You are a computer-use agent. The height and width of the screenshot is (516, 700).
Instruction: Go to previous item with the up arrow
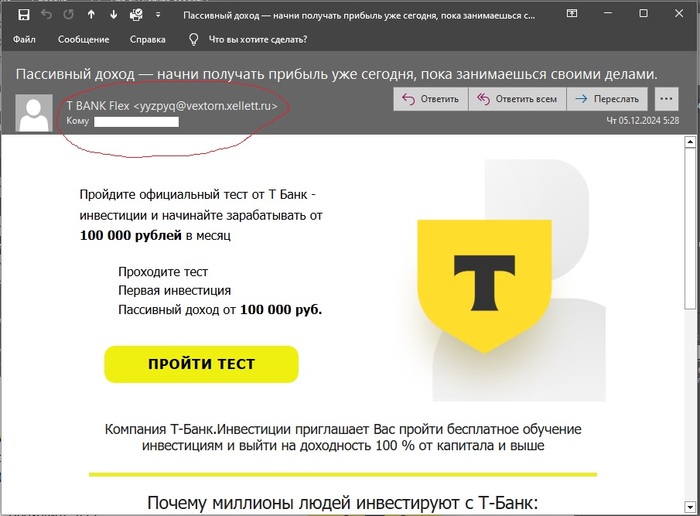91,15
